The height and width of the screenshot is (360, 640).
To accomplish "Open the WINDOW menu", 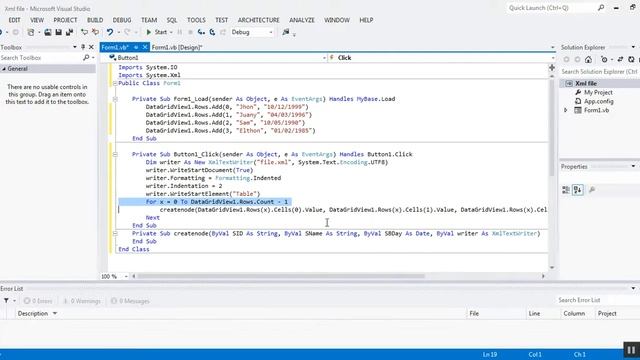I will [x=337, y=20].
